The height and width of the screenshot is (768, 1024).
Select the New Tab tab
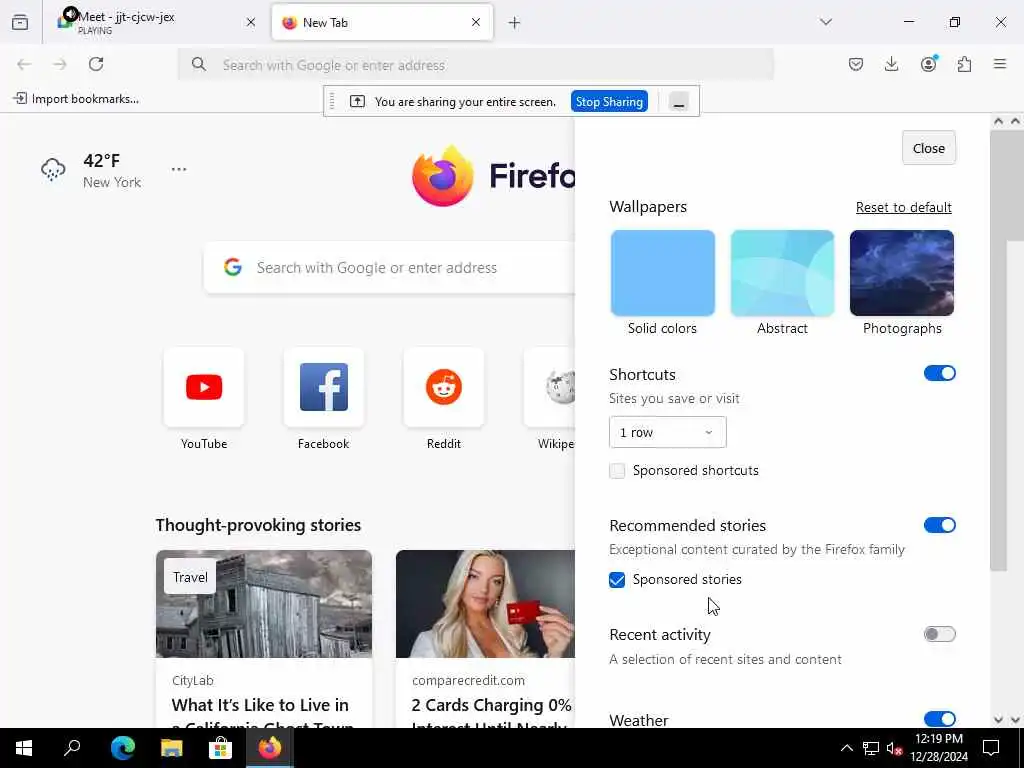point(381,22)
